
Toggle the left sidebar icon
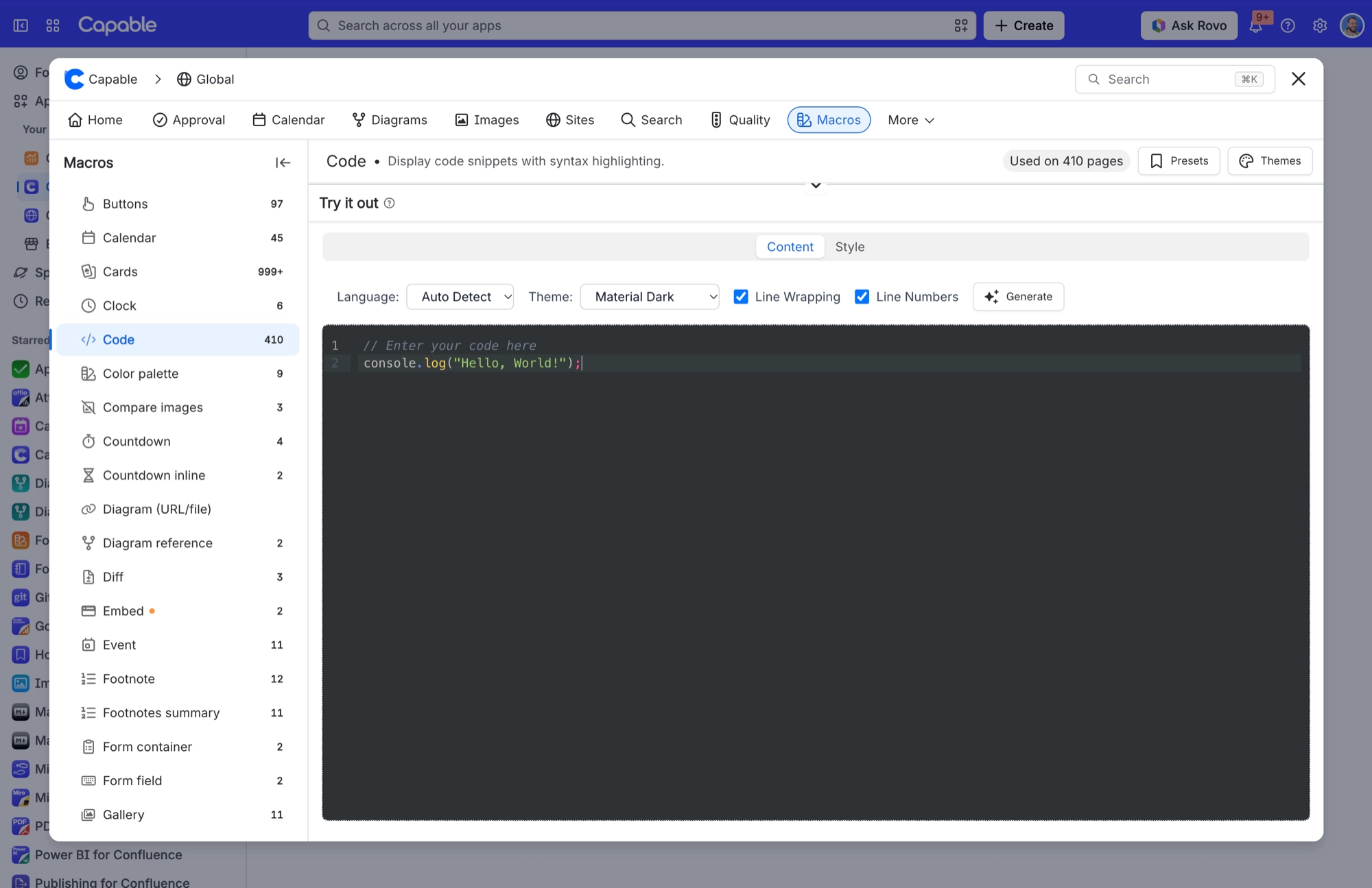point(21,26)
